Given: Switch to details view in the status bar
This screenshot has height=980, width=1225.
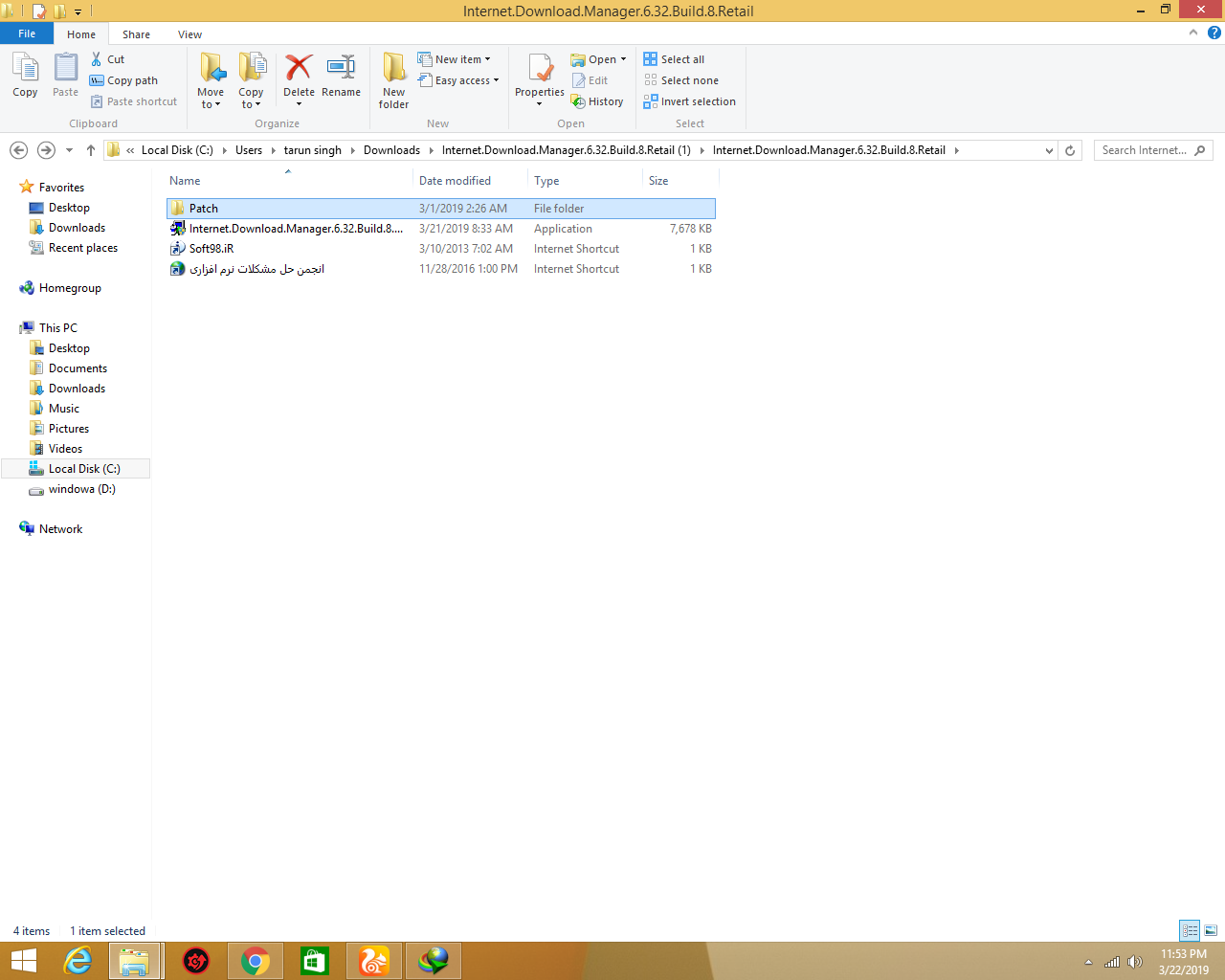Looking at the screenshot, I should 1190,930.
